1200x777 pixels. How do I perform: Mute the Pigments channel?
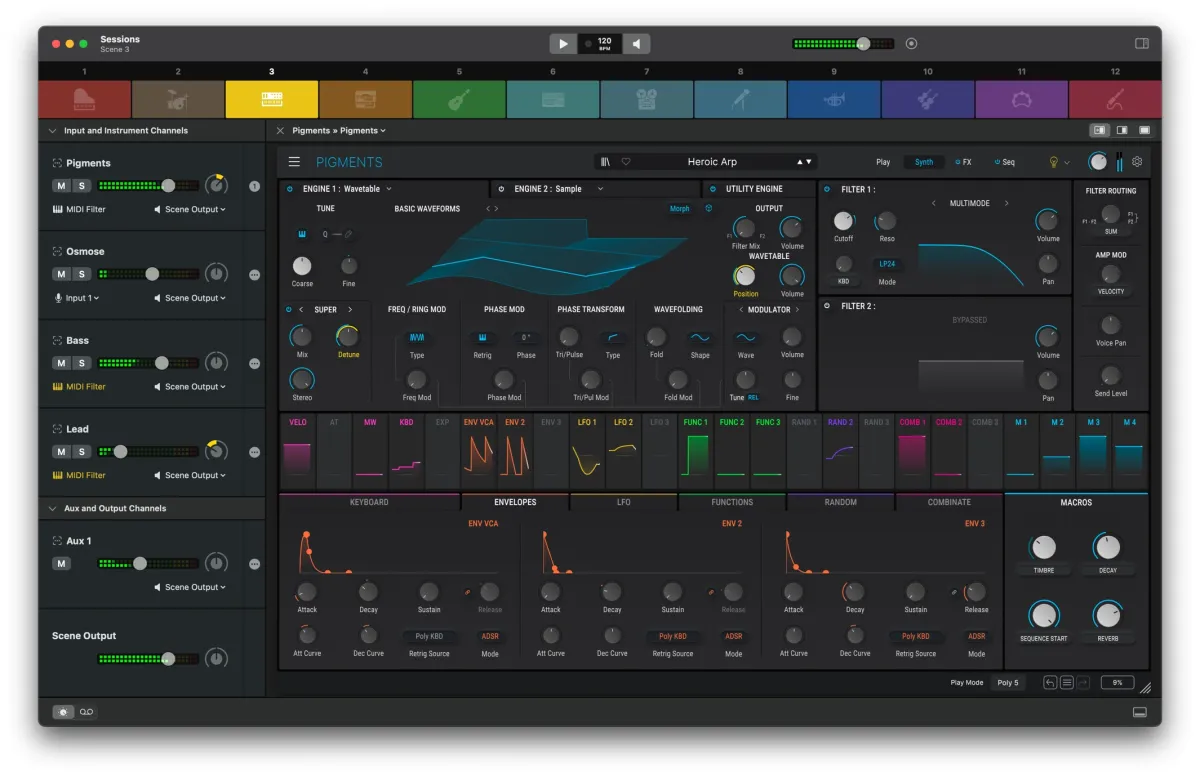point(61,186)
